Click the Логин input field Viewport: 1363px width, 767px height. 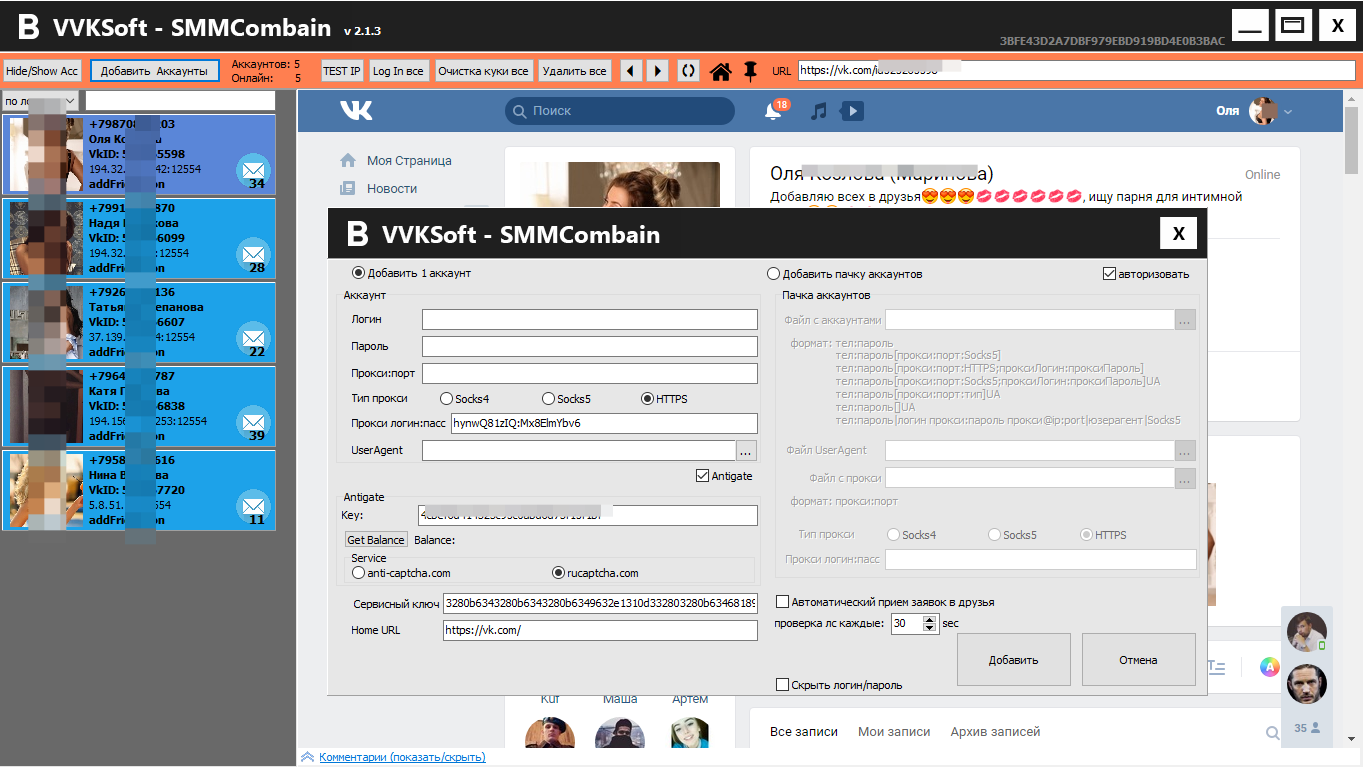pyautogui.click(x=589, y=319)
